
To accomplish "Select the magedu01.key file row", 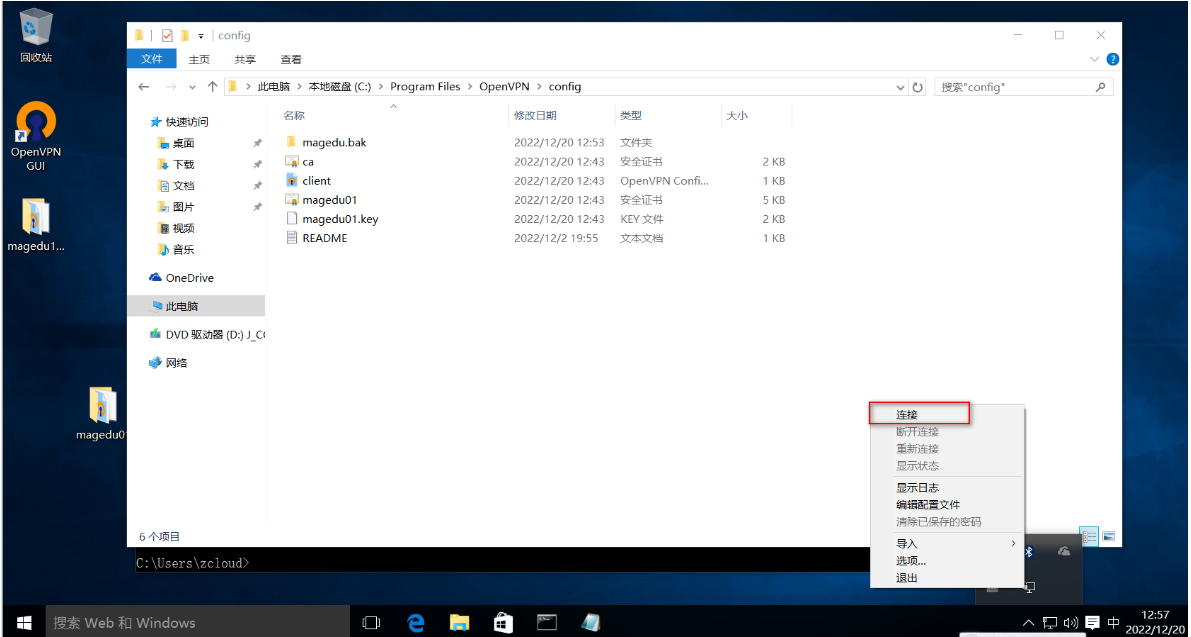I will [535, 219].
